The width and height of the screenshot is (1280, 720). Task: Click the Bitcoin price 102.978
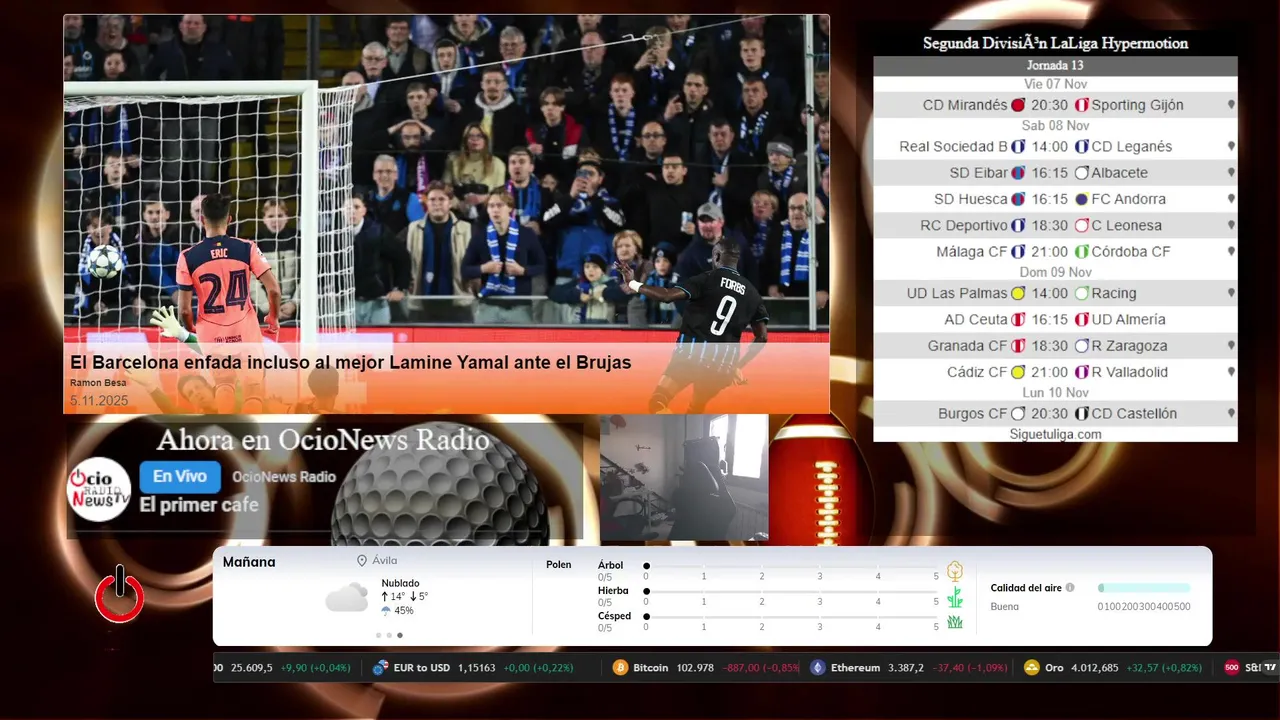point(695,667)
